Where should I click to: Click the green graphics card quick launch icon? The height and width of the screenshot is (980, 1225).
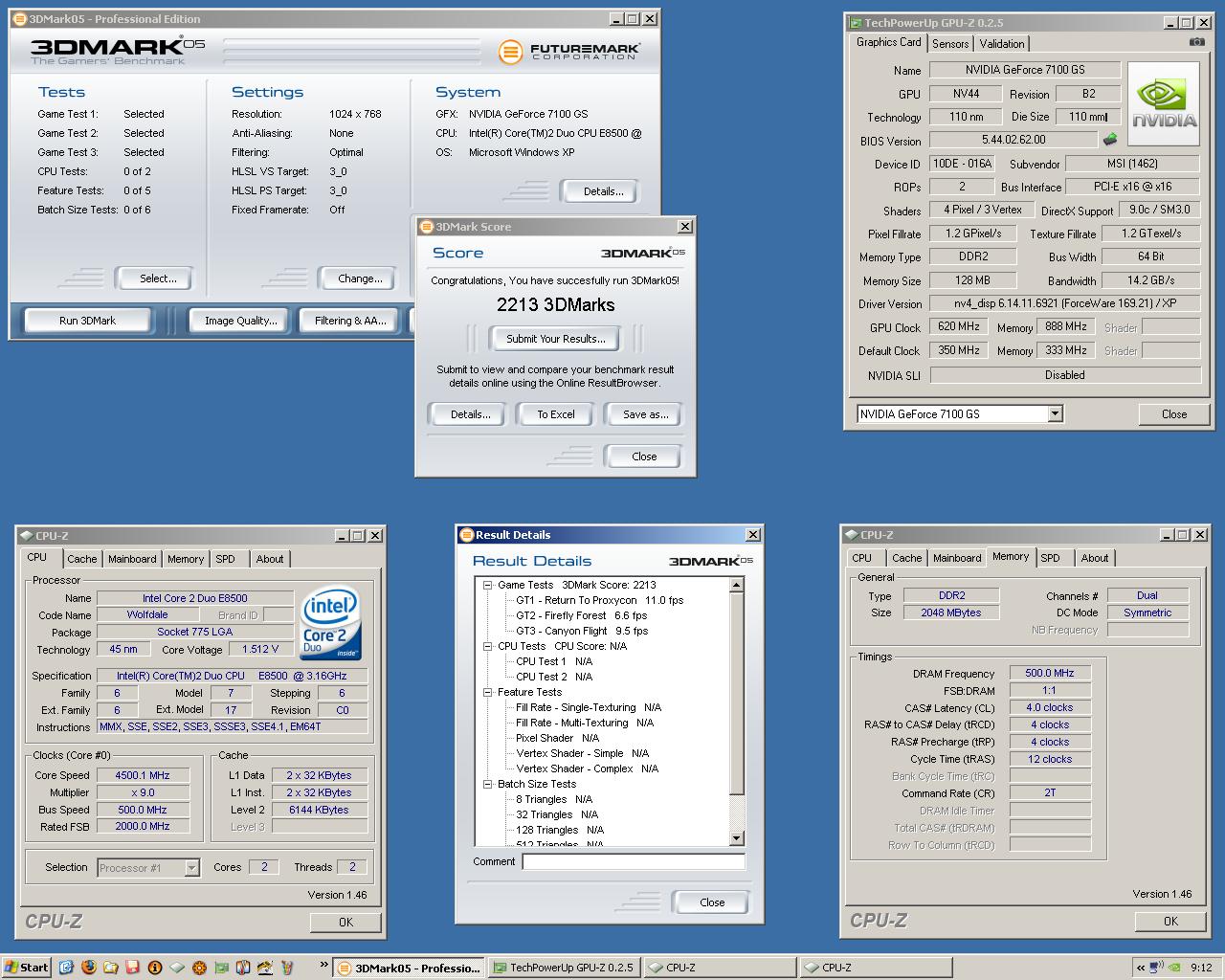tap(221, 968)
